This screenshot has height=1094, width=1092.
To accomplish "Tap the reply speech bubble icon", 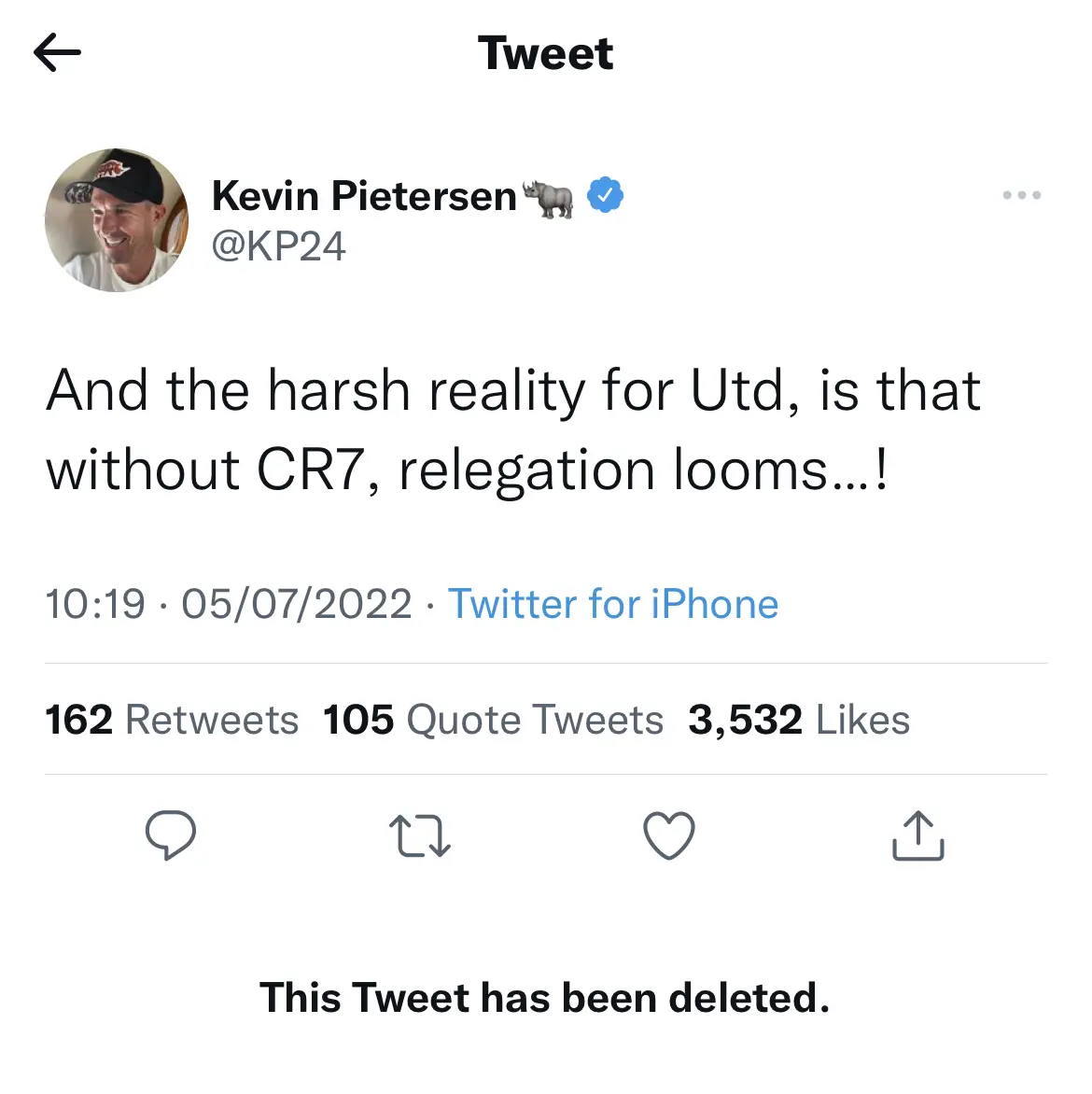I will [x=171, y=835].
